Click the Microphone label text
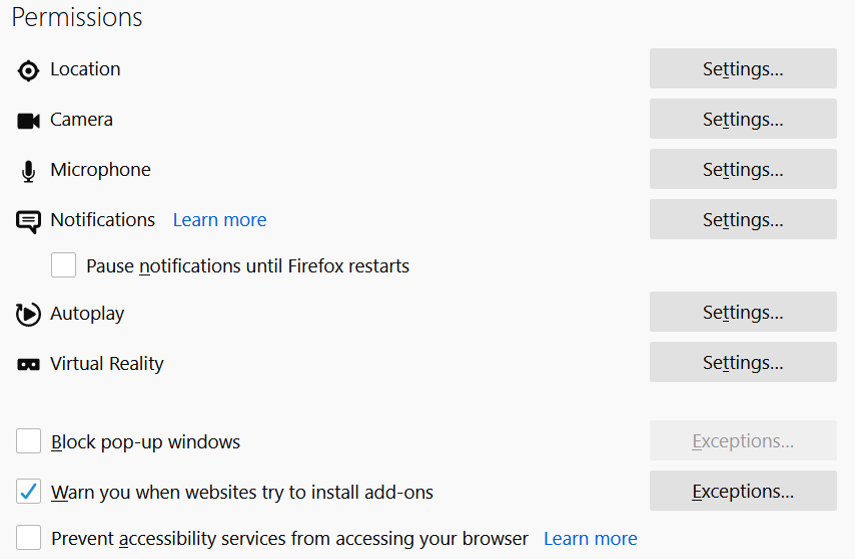The height and width of the screenshot is (559, 855). 100,170
